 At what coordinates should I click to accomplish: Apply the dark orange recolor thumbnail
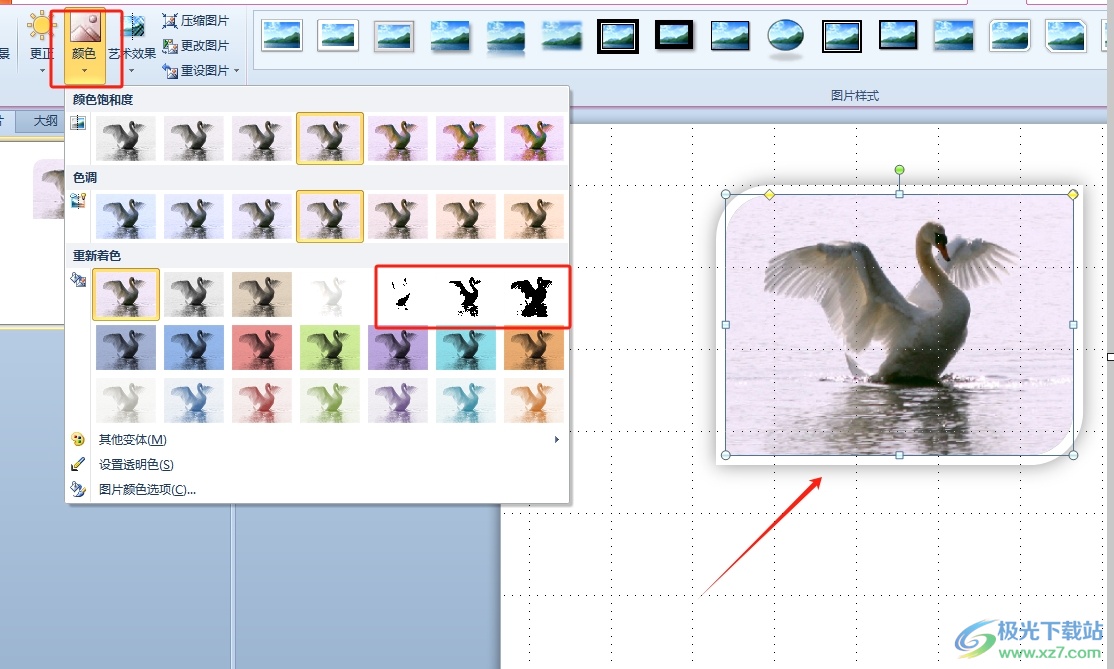pos(534,347)
